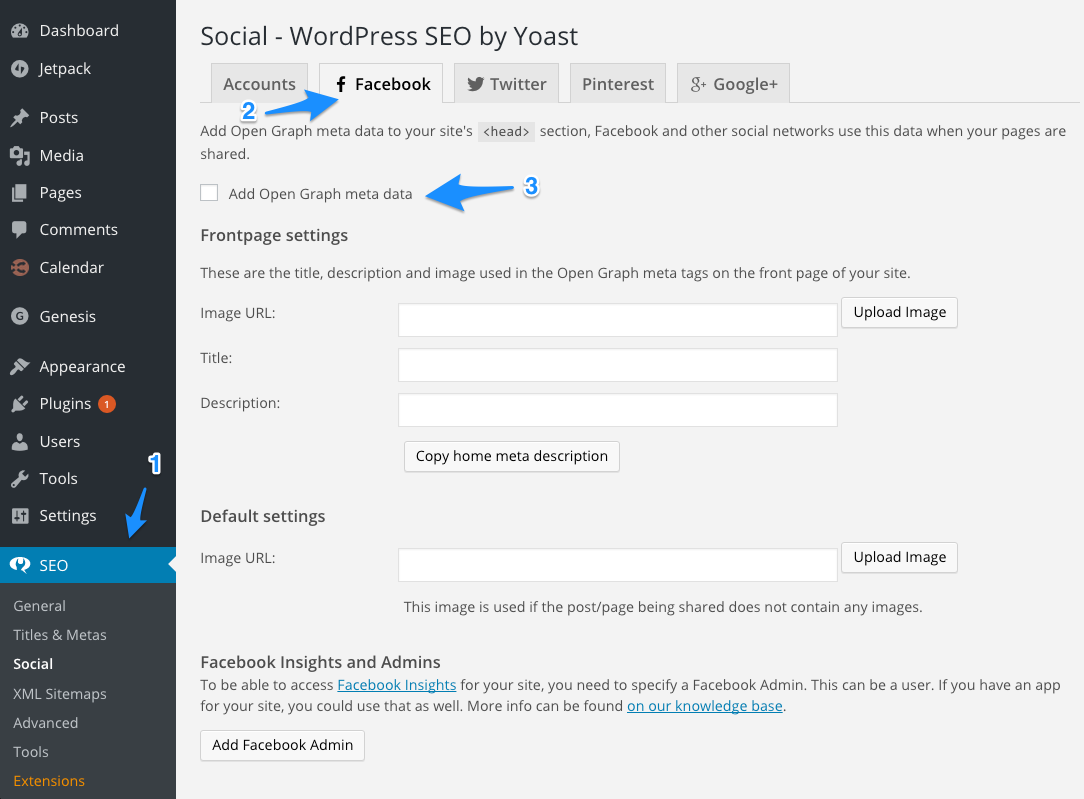This screenshot has height=799, width=1084.
Task: Click the Genesis G icon
Action: click(20, 317)
